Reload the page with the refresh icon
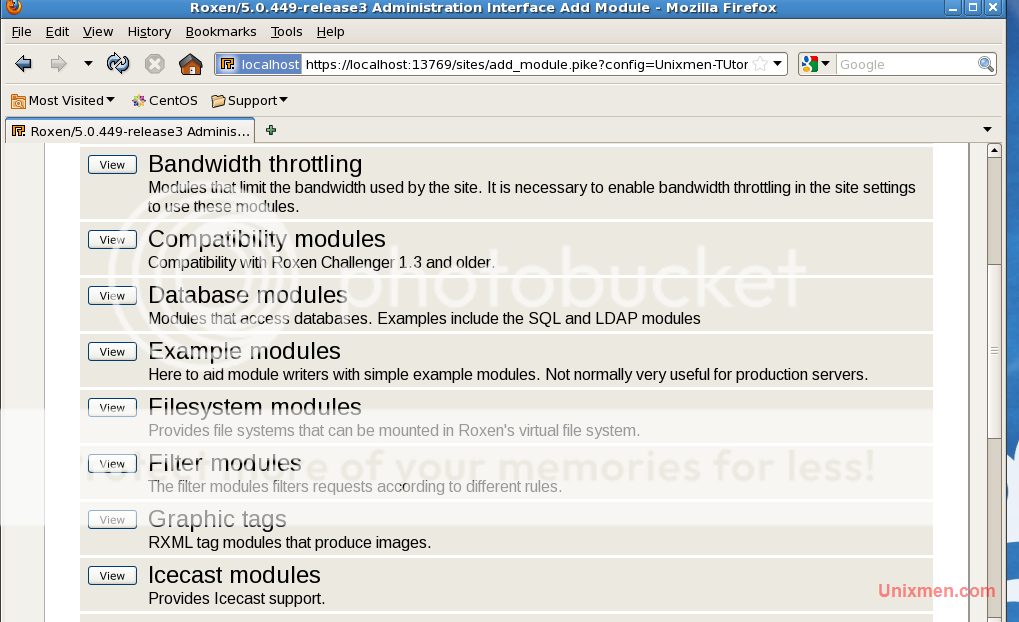Image resolution: width=1019 pixels, height=622 pixels. point(118,64)
